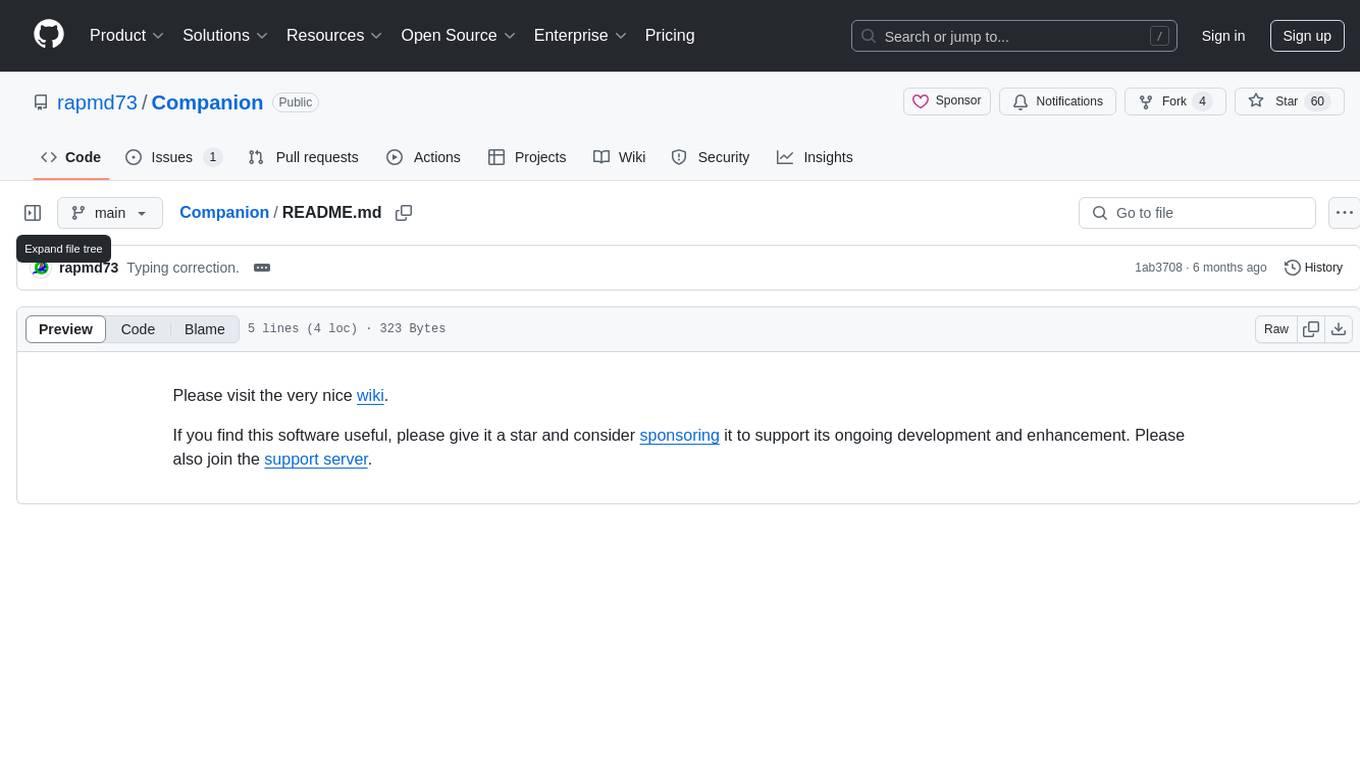Open the Wiki tab

click(x=619, y=157)
